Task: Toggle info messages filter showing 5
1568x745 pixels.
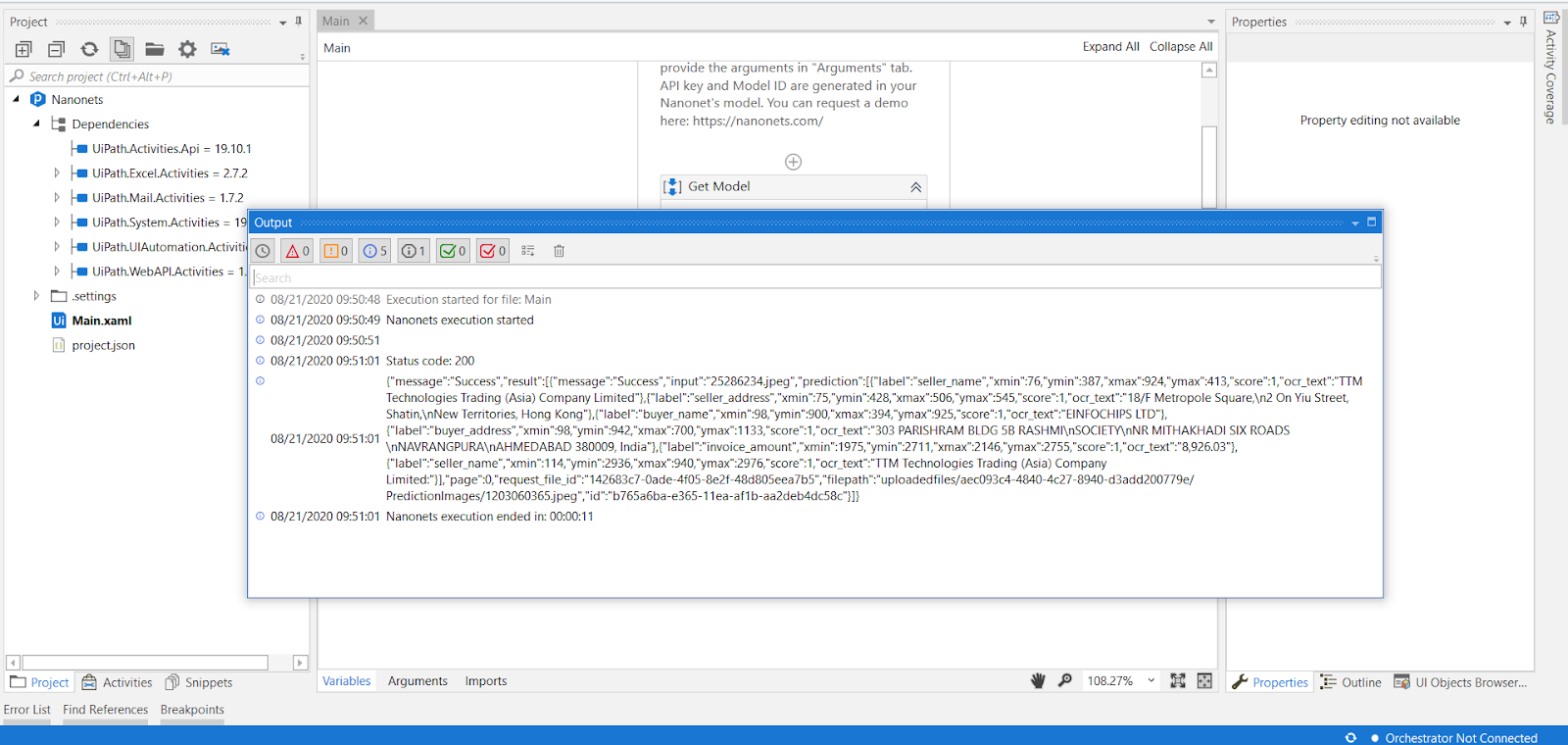Action: point(374,251)
